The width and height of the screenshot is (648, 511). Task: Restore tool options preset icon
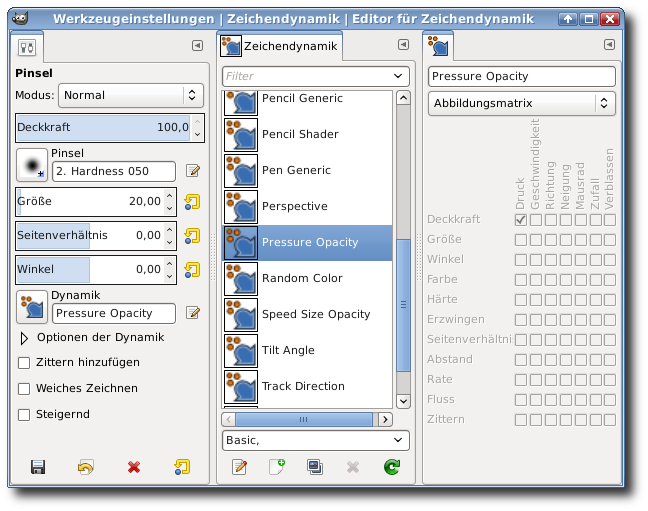[86, 467]
